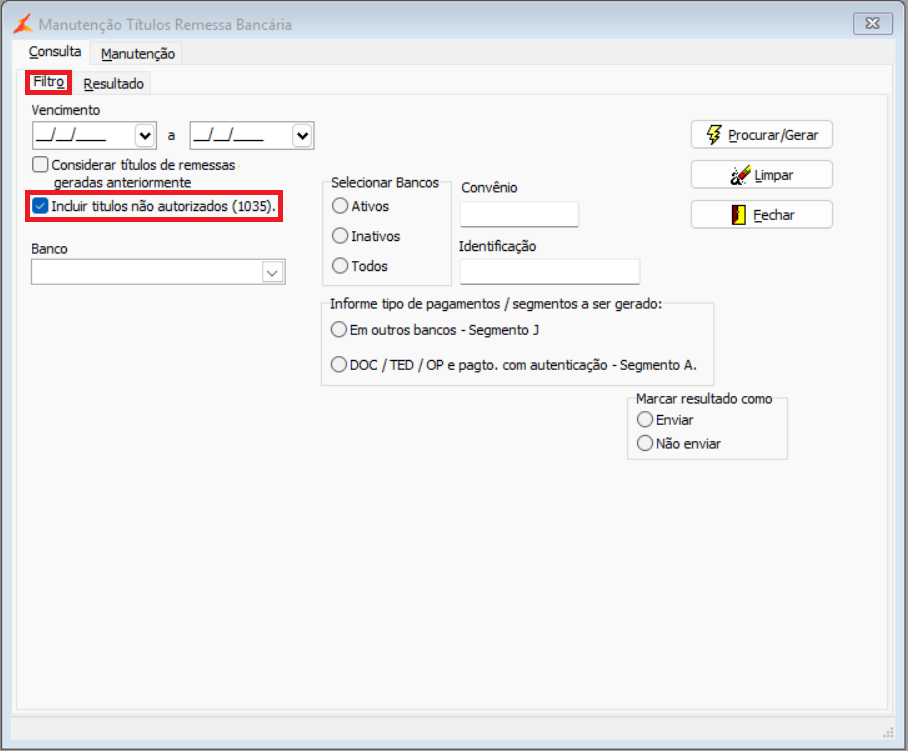The height and width of the screenshot is (751, 908).
Task: Mark result as Não enviar
Action: pyautogui.click(x=645, y=444)
